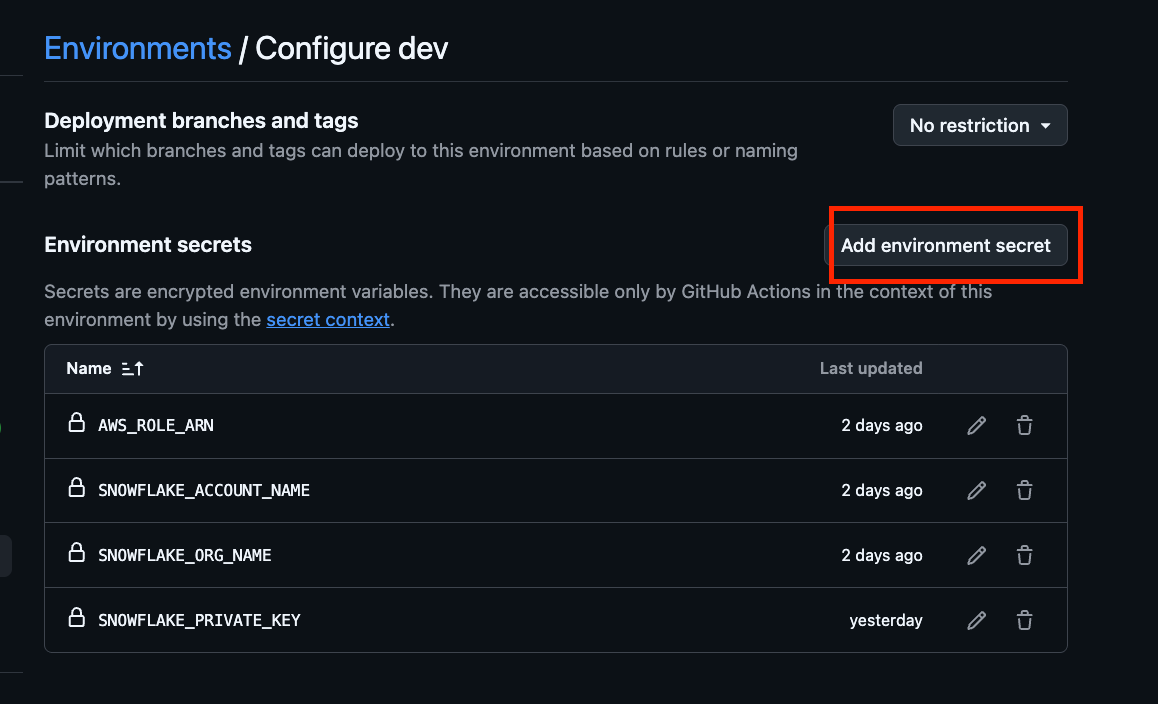Open the No restriction dropdown
Screen dimensions: 1158x704
979,126
